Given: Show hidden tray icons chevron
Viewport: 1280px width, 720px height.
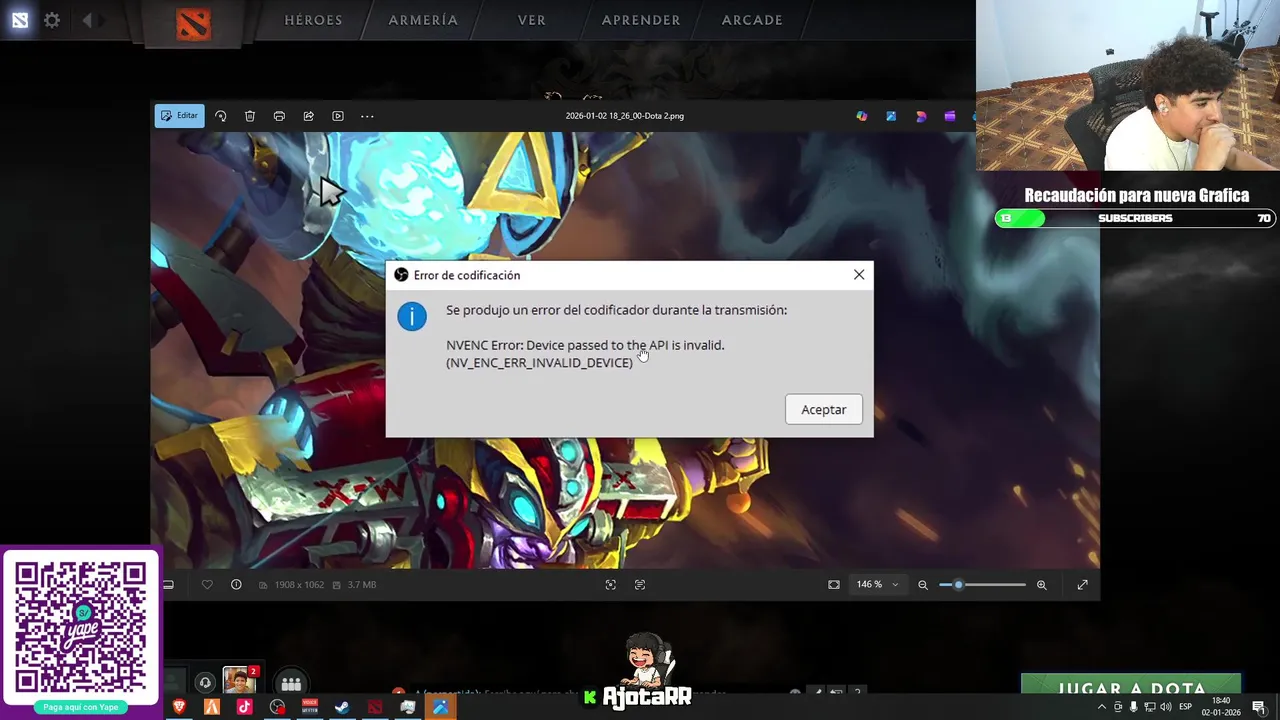Looking at the screenshot, I should 1102,708.
